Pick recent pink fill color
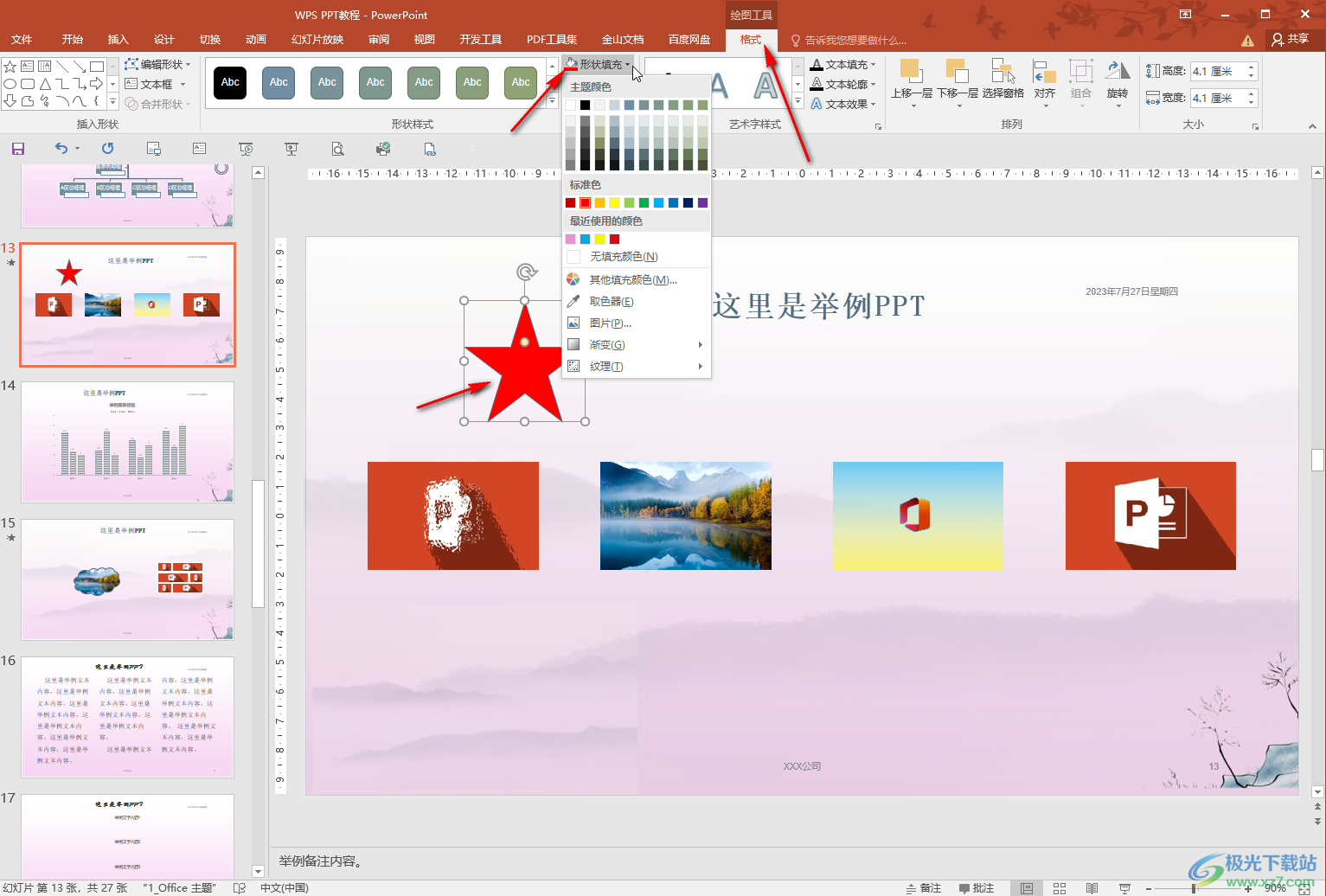1326x896 pixels. [570, 240]
